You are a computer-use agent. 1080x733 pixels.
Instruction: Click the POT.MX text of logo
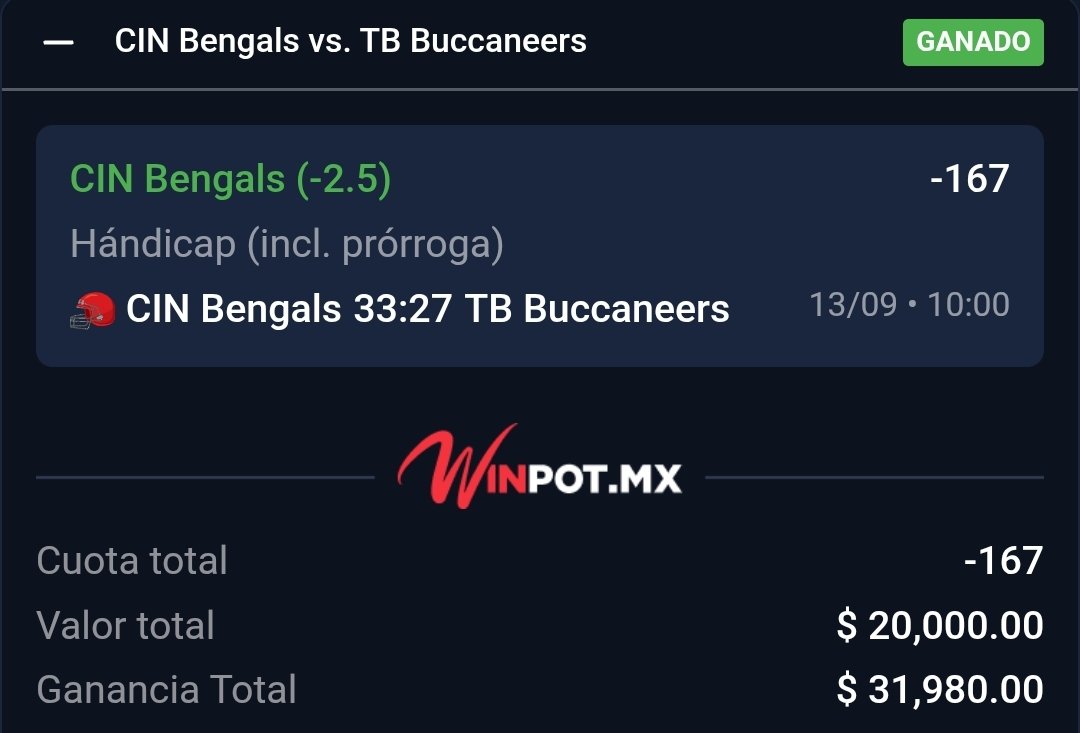605,479
